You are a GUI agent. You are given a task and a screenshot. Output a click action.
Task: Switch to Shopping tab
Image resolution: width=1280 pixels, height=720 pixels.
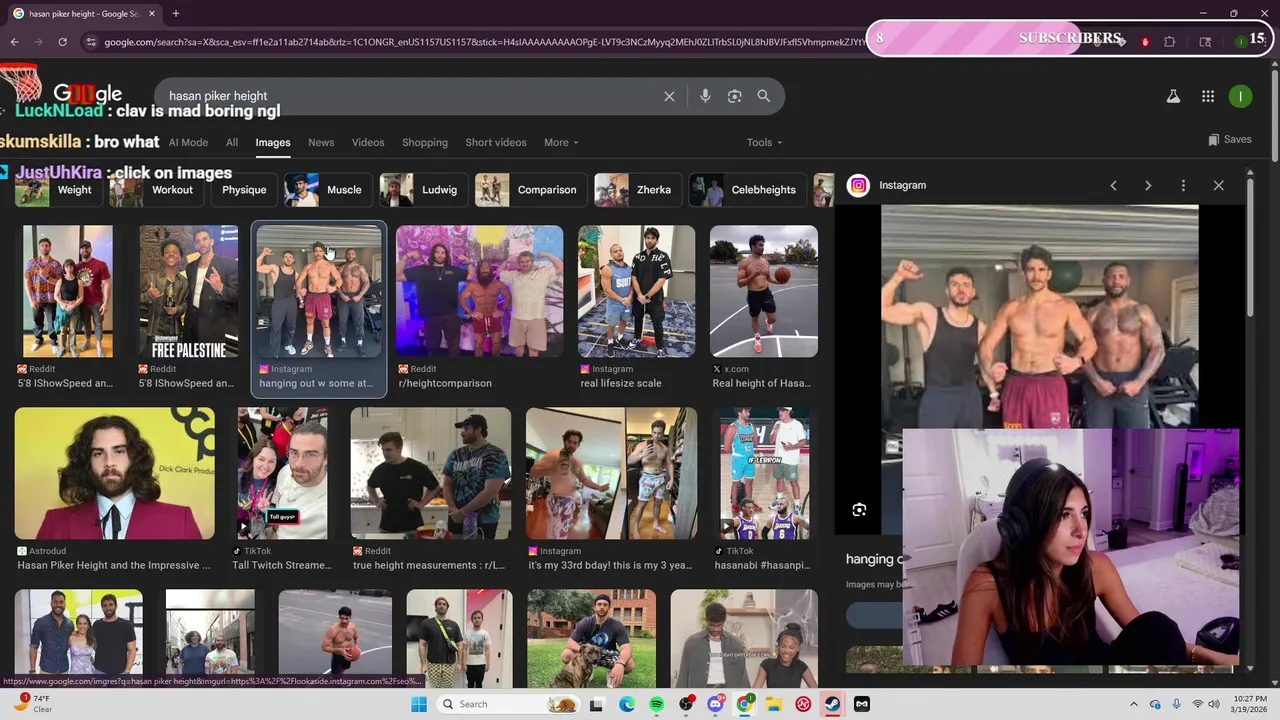[x=425, y=142]
